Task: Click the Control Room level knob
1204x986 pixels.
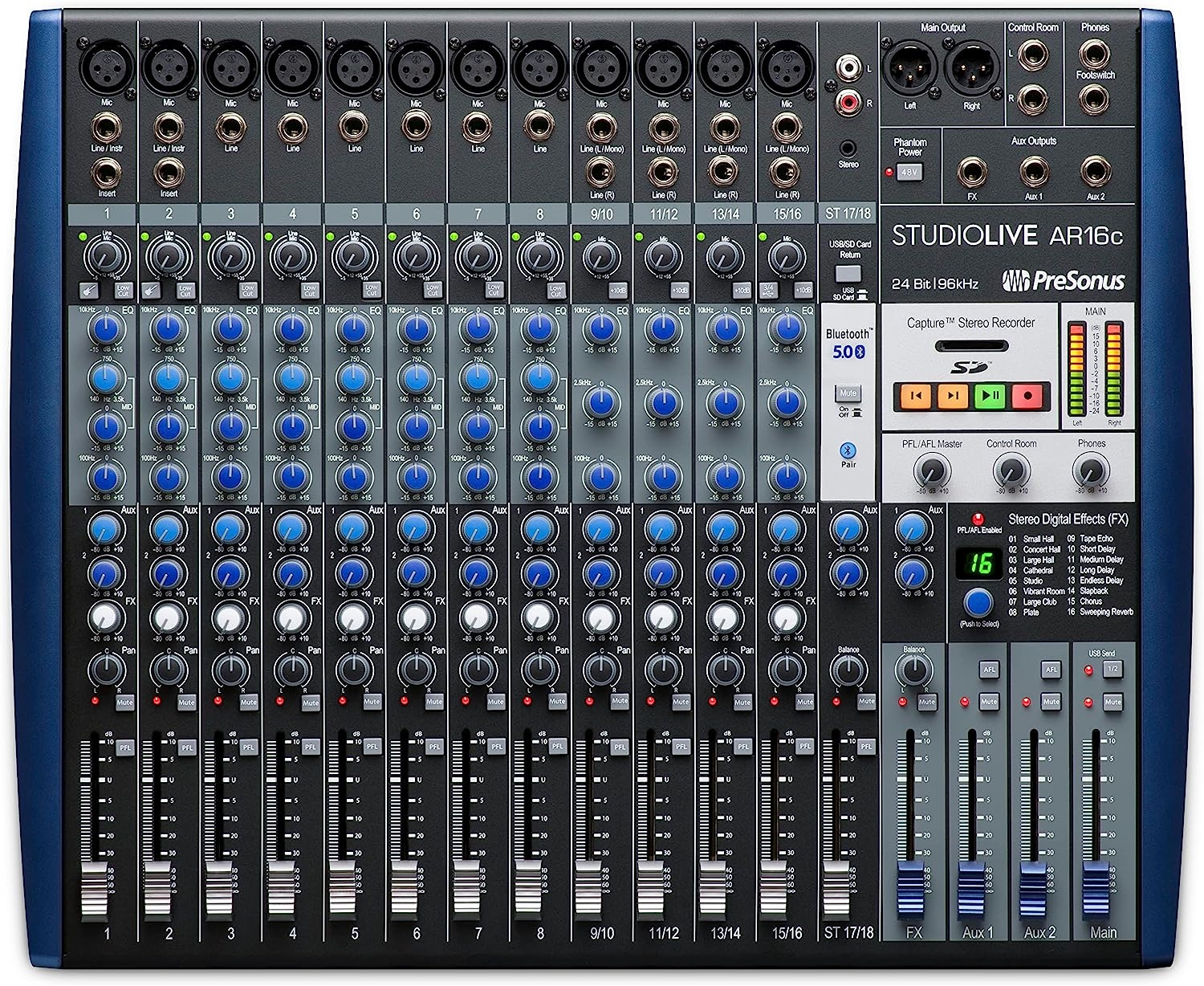Action: (x=1011, y=470)
